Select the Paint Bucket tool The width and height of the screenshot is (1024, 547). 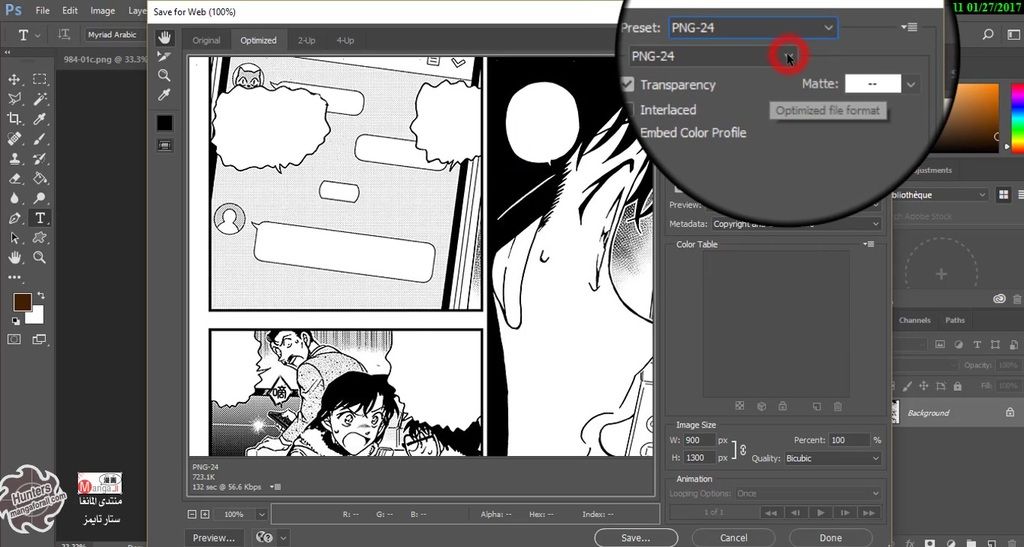pos(40,178)
